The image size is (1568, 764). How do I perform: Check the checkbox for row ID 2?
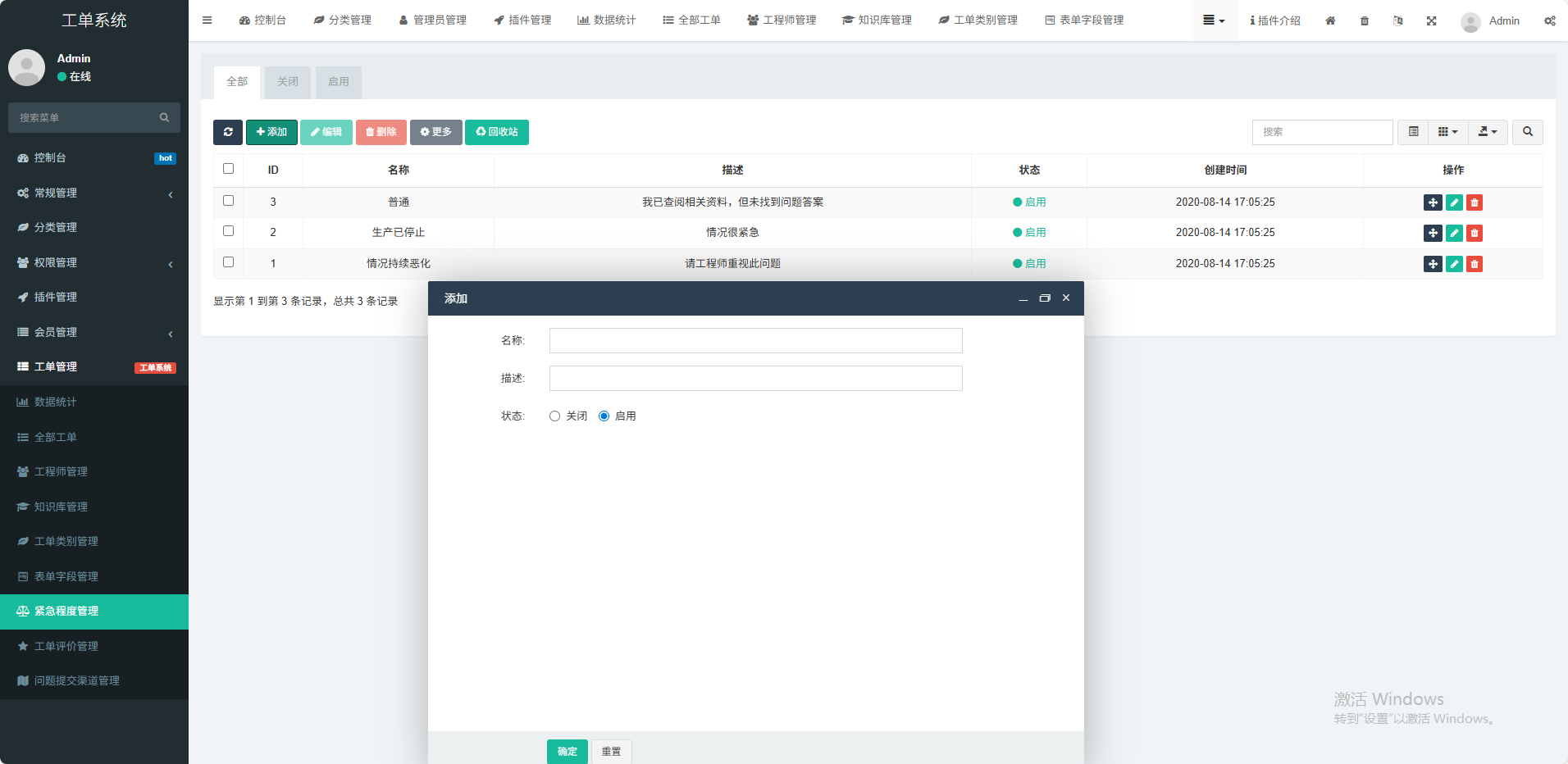[229, 231]
